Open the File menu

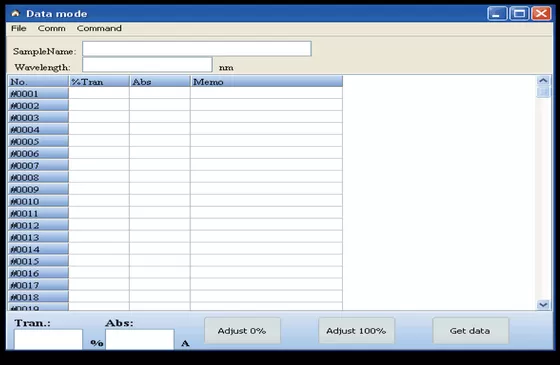click(19, 28)
